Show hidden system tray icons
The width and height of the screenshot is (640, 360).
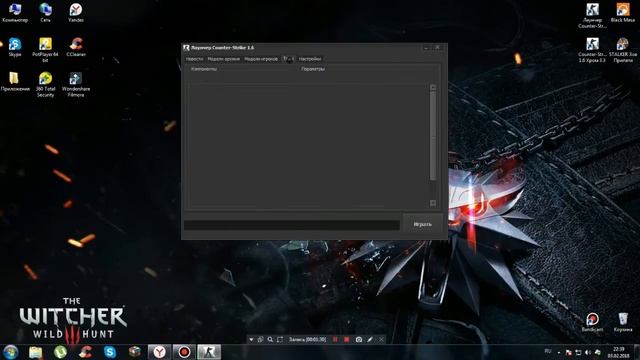pos(558,352)
